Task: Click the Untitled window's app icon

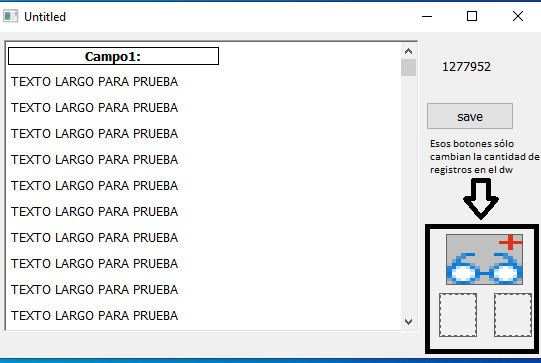Action: tap(10, 16)
